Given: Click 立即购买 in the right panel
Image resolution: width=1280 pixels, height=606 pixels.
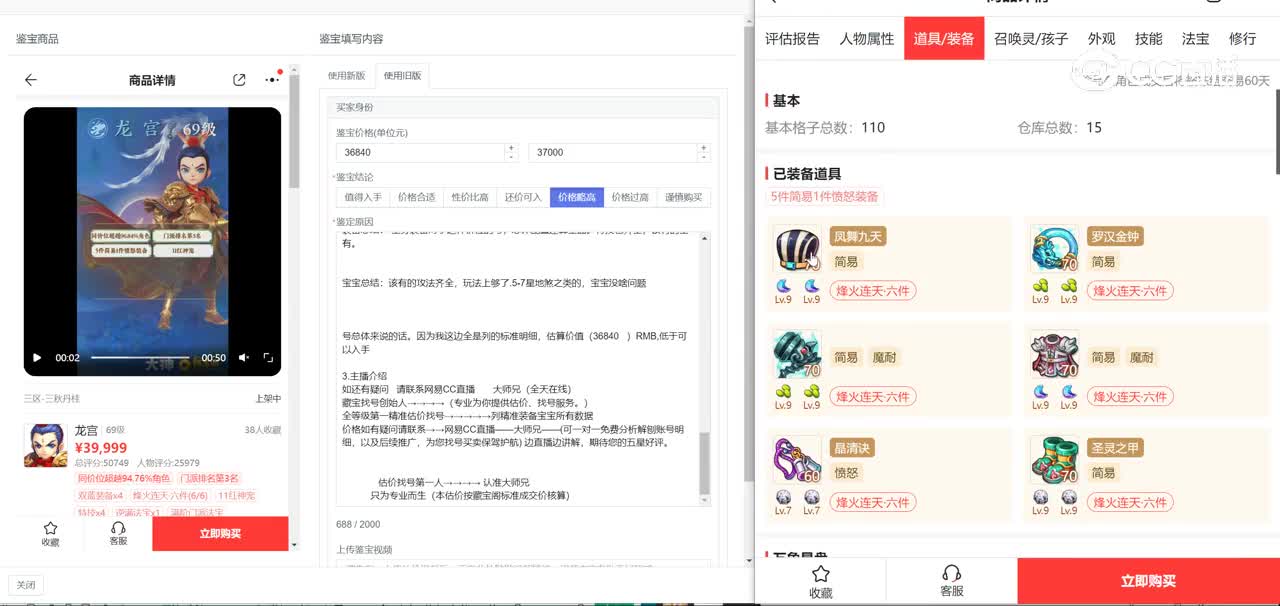Looking at the screenshot, I should coord(1148,581).
